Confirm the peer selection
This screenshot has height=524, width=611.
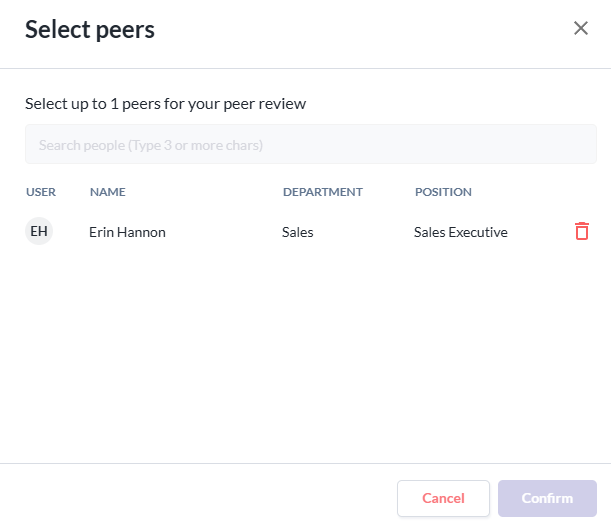click(x=547, y=498)
